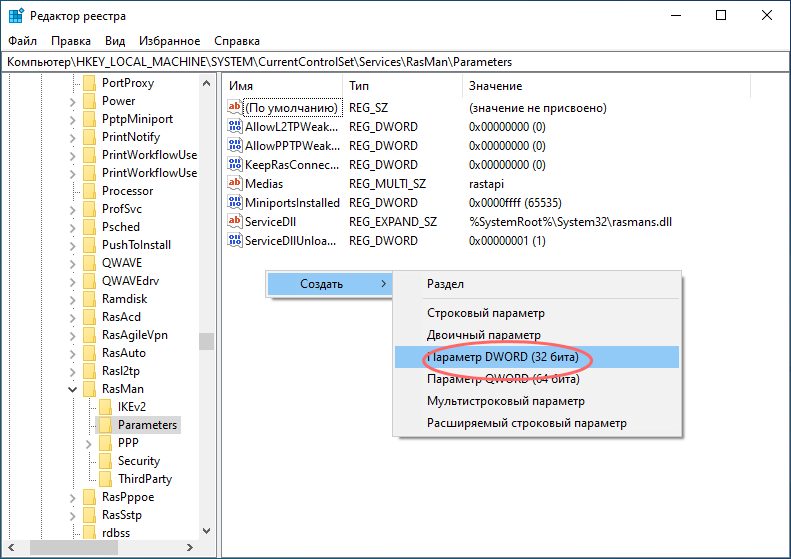Choose Двоичный параметр in submenu
791x559 pixels.
537,335
